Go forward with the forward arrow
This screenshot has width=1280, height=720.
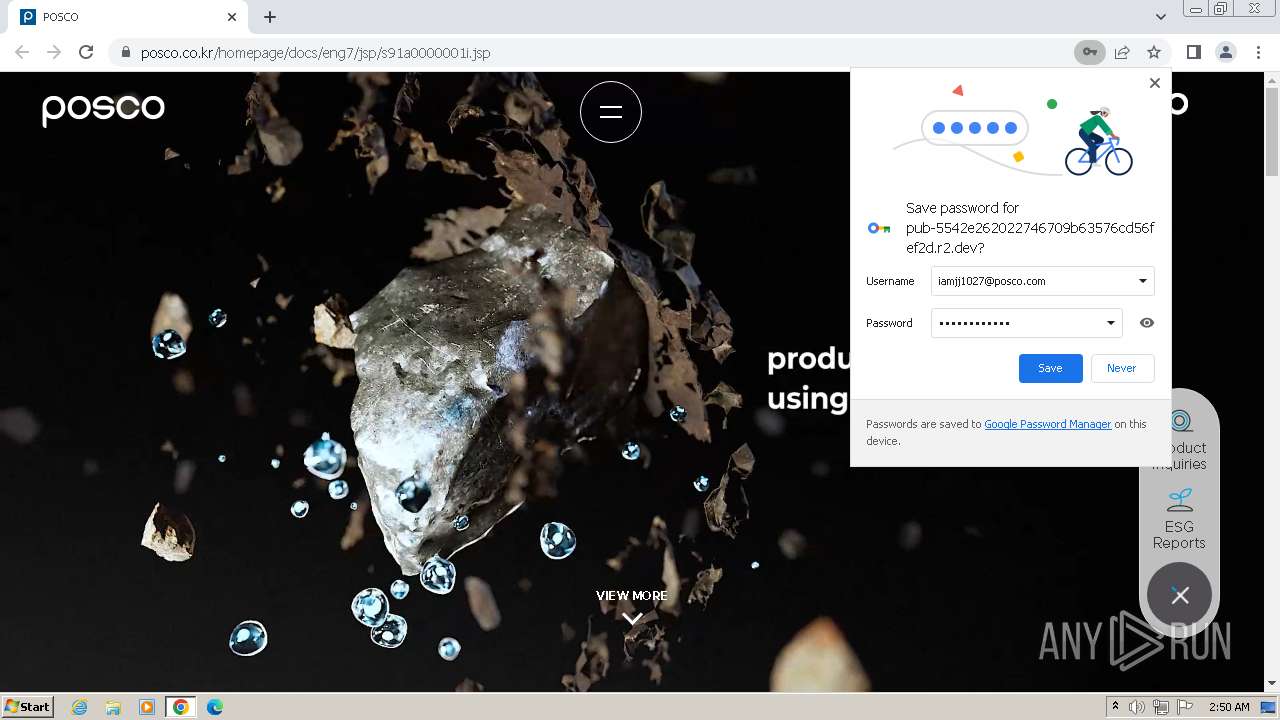point(54,52)
